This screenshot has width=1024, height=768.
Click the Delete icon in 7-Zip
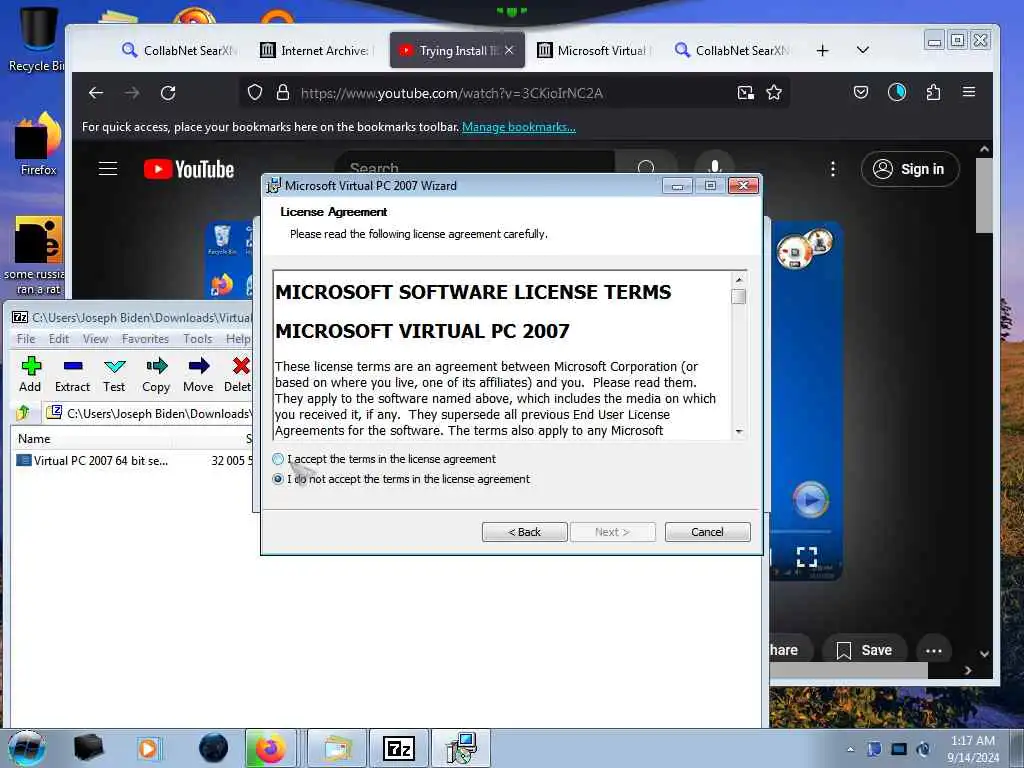(x=238, y=374)
